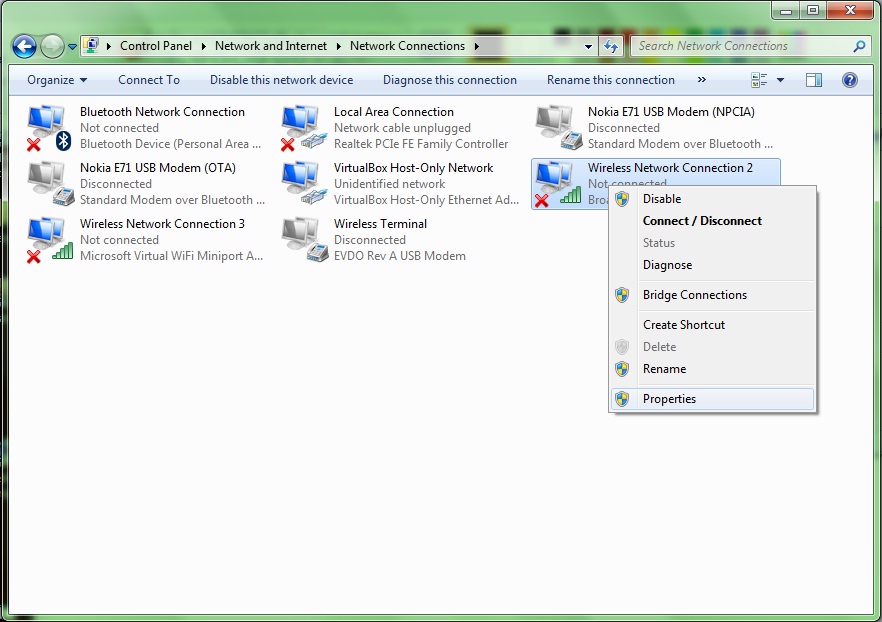Select Wireless Network Connection 3 icon

49,240
